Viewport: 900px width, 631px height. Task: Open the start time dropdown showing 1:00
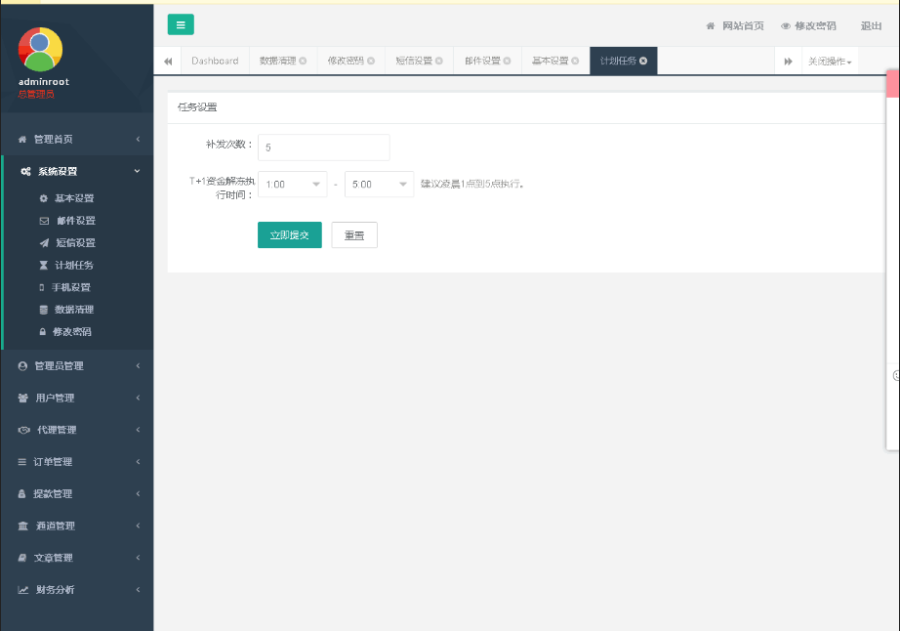[x=293, y=184]
